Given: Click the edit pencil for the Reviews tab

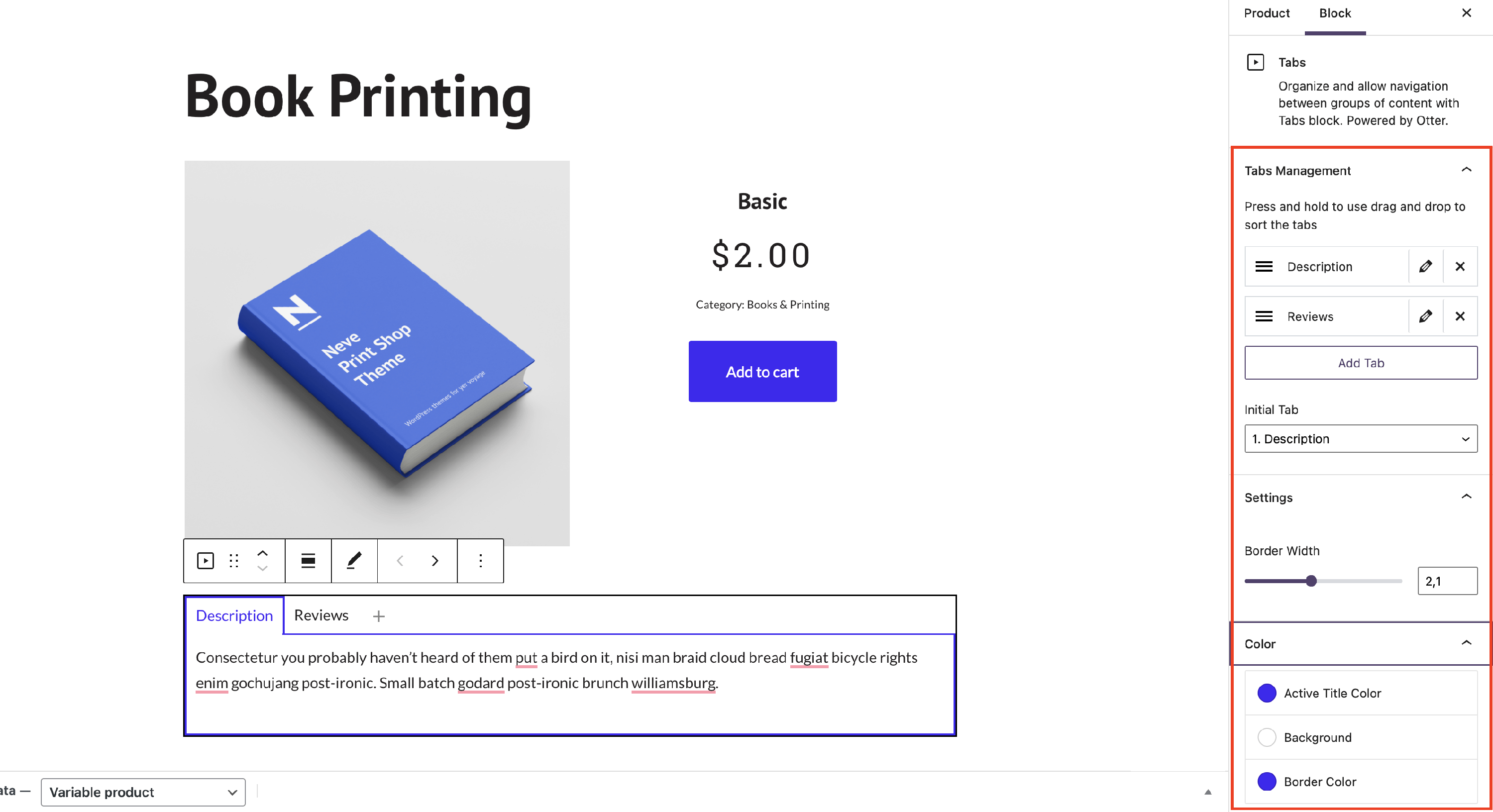Looking at the screenshot, I should (1425, 316).
